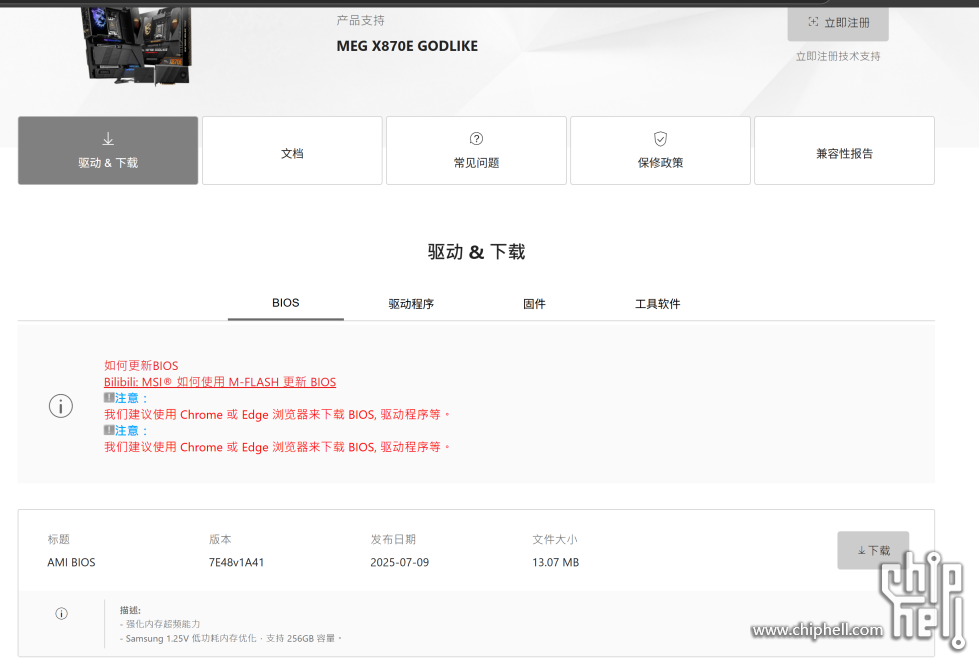Switch to the 驱动程序 tab
Screen dimensions: 979x665
point(411,304)
